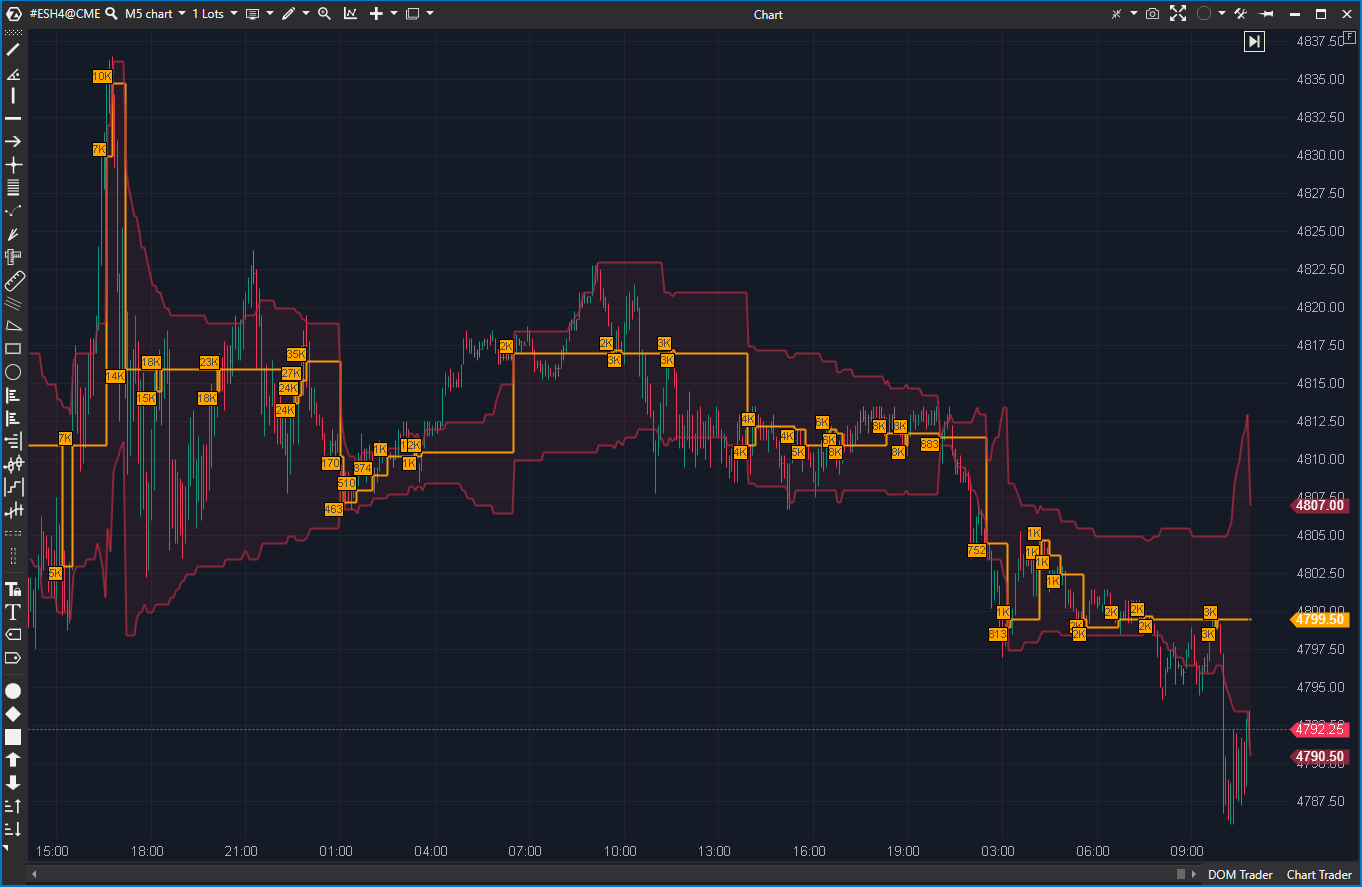1362x887 pixels.
Task: Select the plain text tool
Action: click(x=13, y=612)
